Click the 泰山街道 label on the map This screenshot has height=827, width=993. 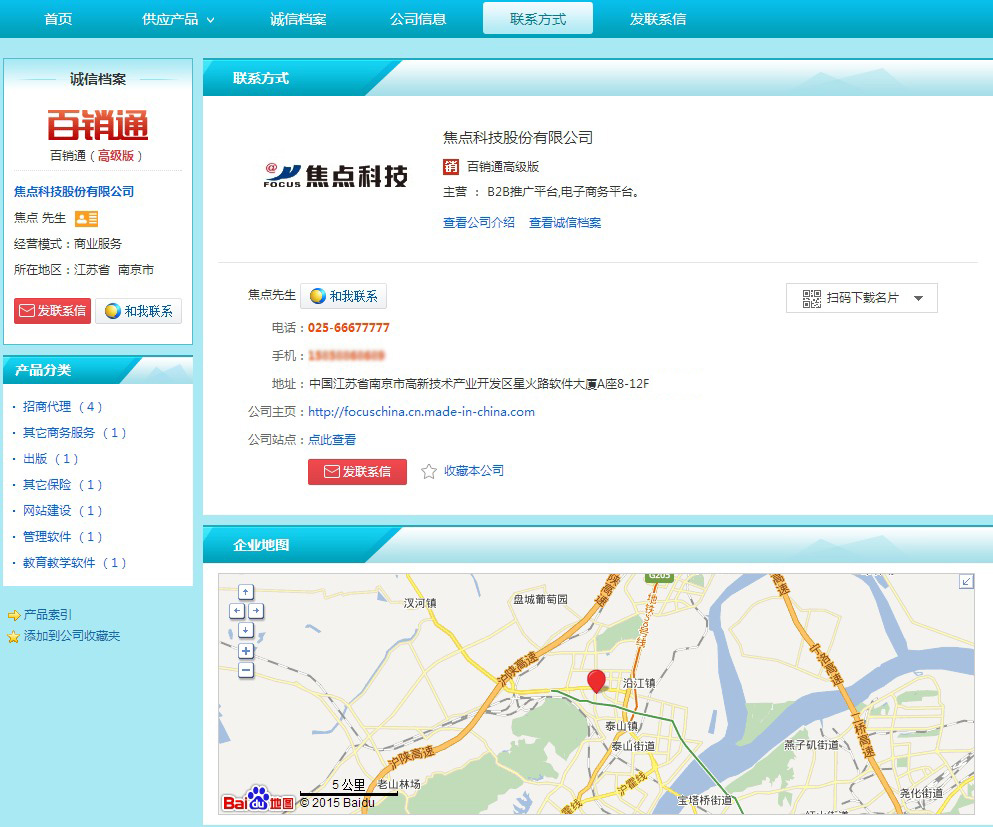(x=633, y=747)
